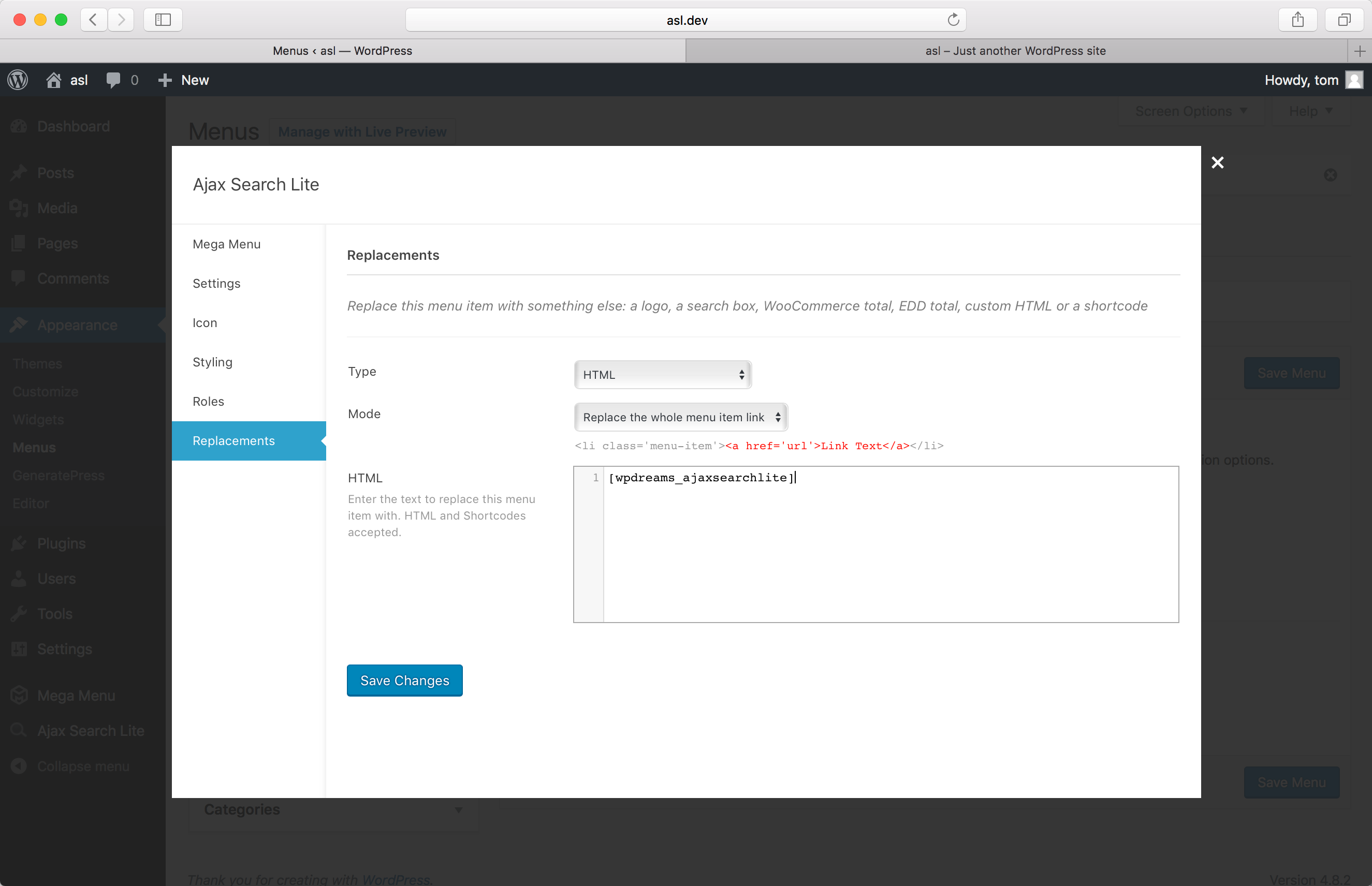Select the Roles tab
This screenshot has height=886, width=1372.
(208, 401)
